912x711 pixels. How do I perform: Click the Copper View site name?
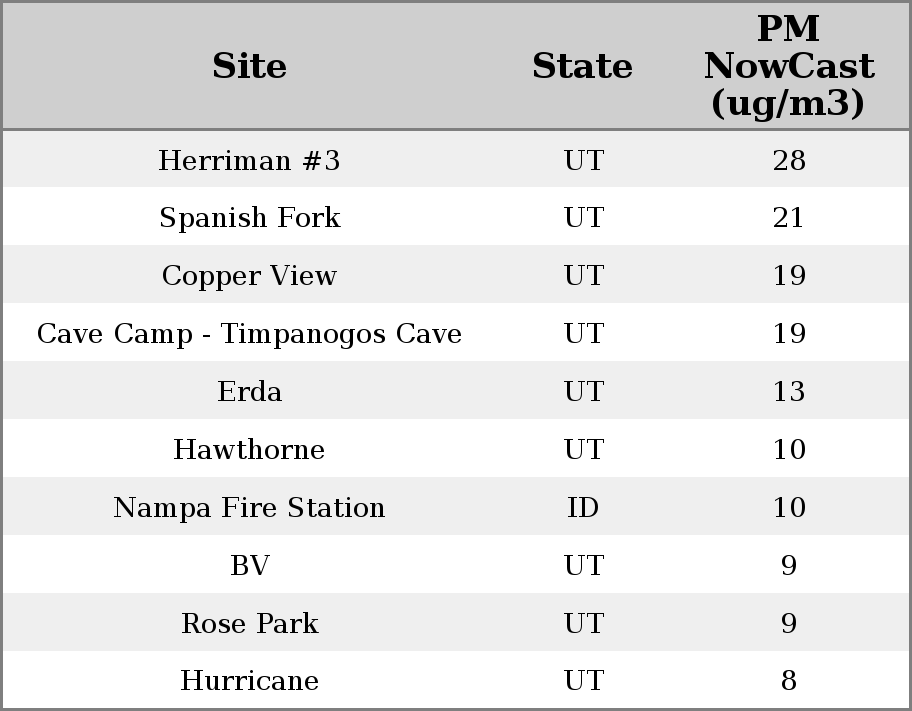tap(249, 276)
